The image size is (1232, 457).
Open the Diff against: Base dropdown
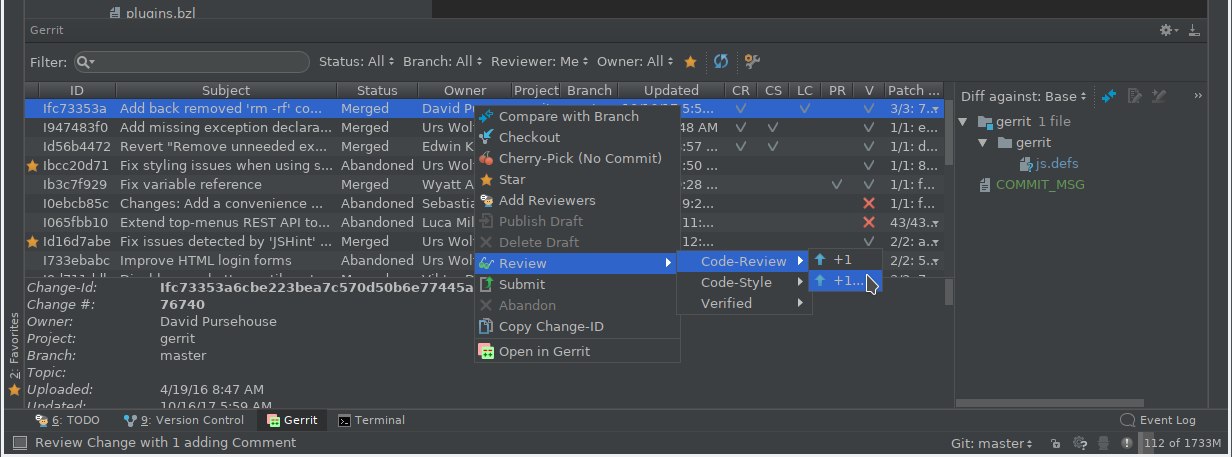[x=1023, y=96]
